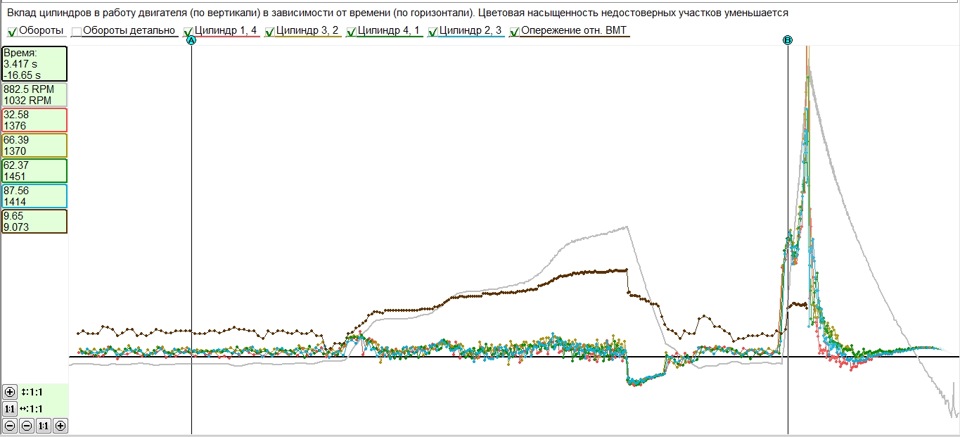Viewport: 960px width, 437px height.
Task: Click the horizontal zoom-in plus button
Action: click(61, 425)
